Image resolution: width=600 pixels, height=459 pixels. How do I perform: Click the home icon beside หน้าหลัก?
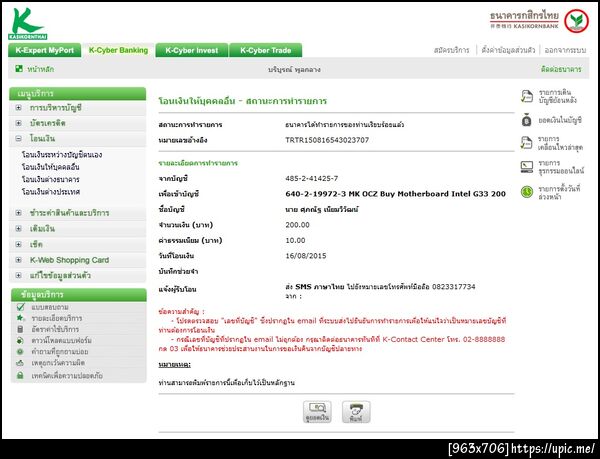(19, 68)
